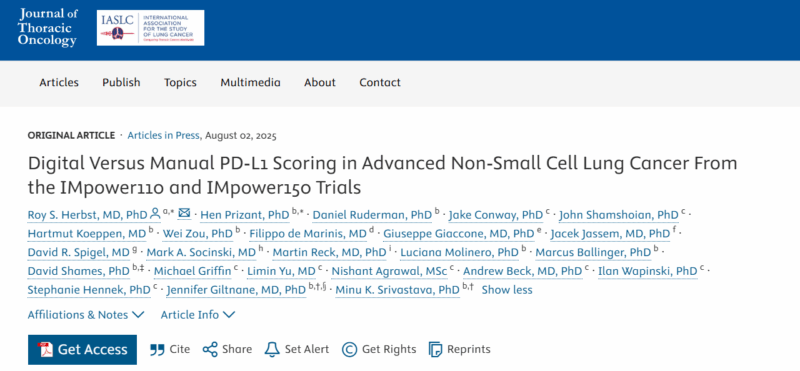Click the person icon beside Roy S. Herbst
The height and width of the screenshot is (371, 800).
coord(156,214)
